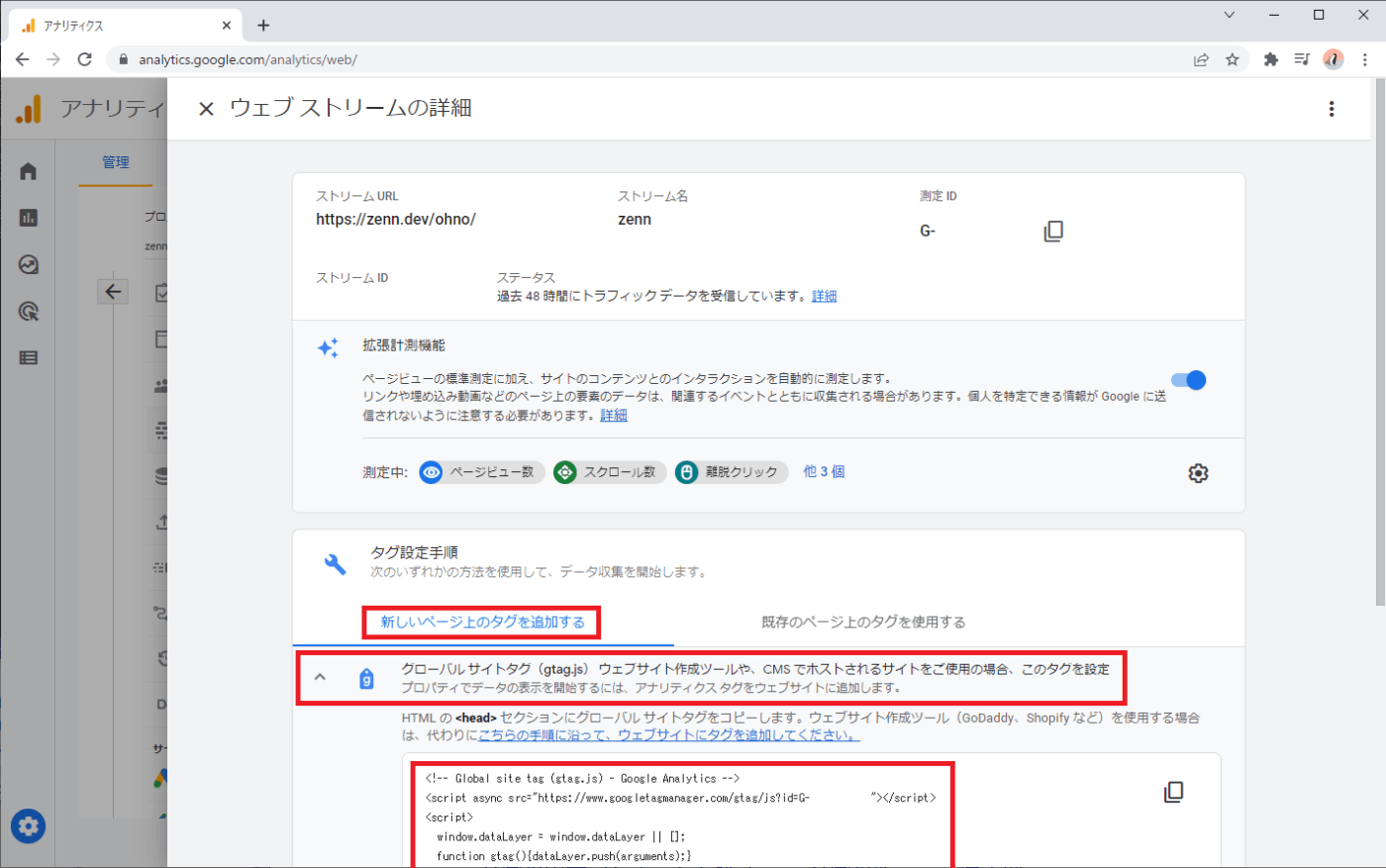Viewport: 1386px width, 868px height.
Task: Click the stream name zenn
Action: point(635,220)
